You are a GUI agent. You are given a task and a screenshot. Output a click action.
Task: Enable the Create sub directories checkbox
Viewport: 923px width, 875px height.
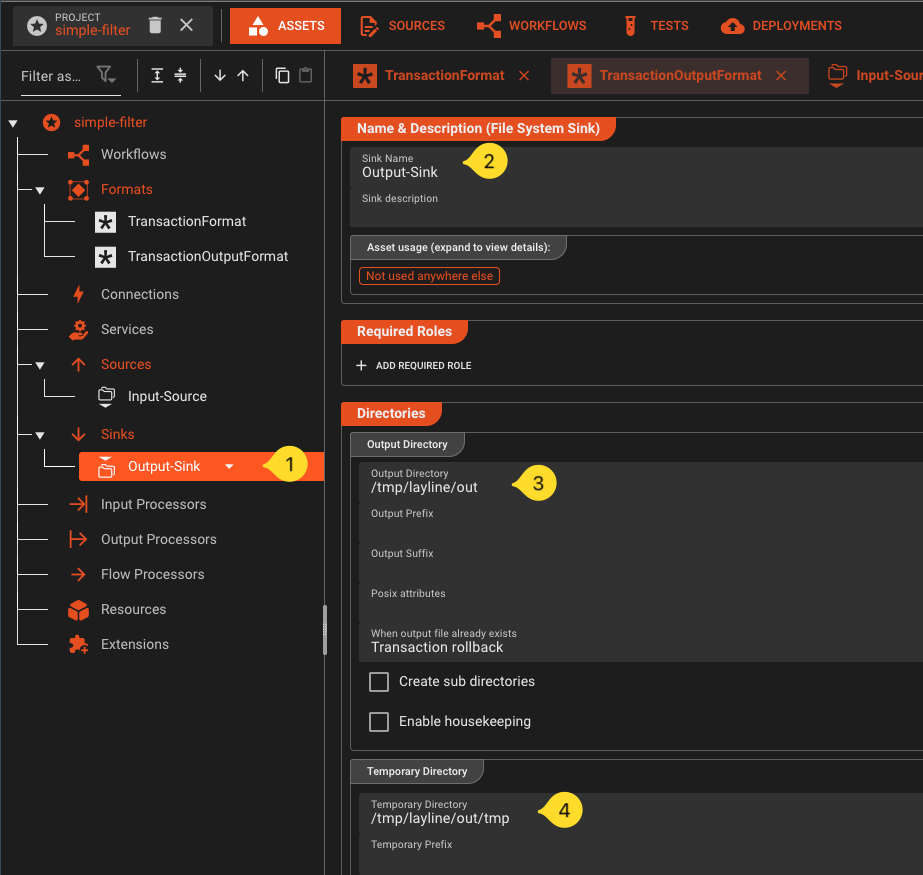coord(379,682)
